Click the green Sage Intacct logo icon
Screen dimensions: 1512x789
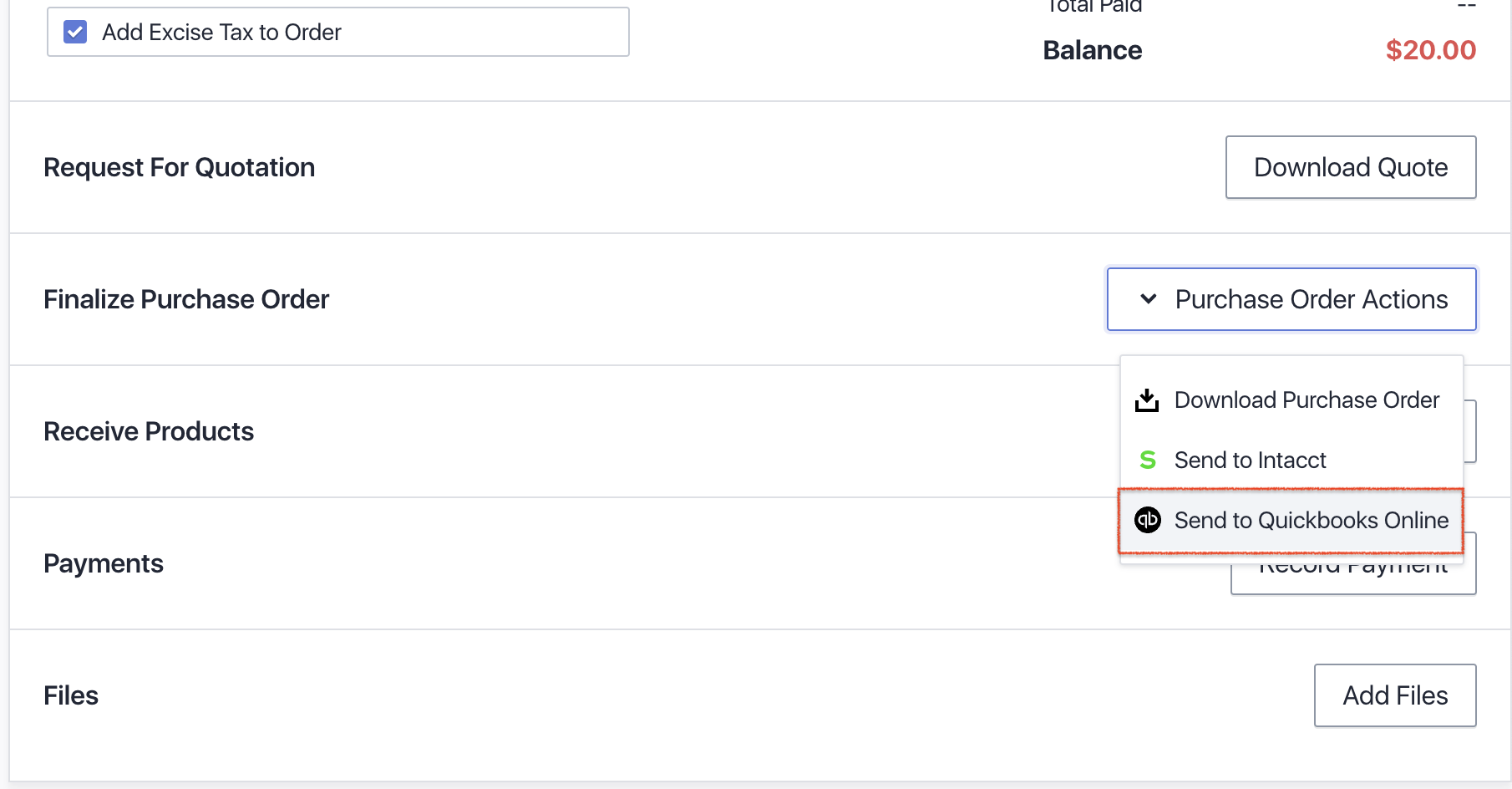1148,460
